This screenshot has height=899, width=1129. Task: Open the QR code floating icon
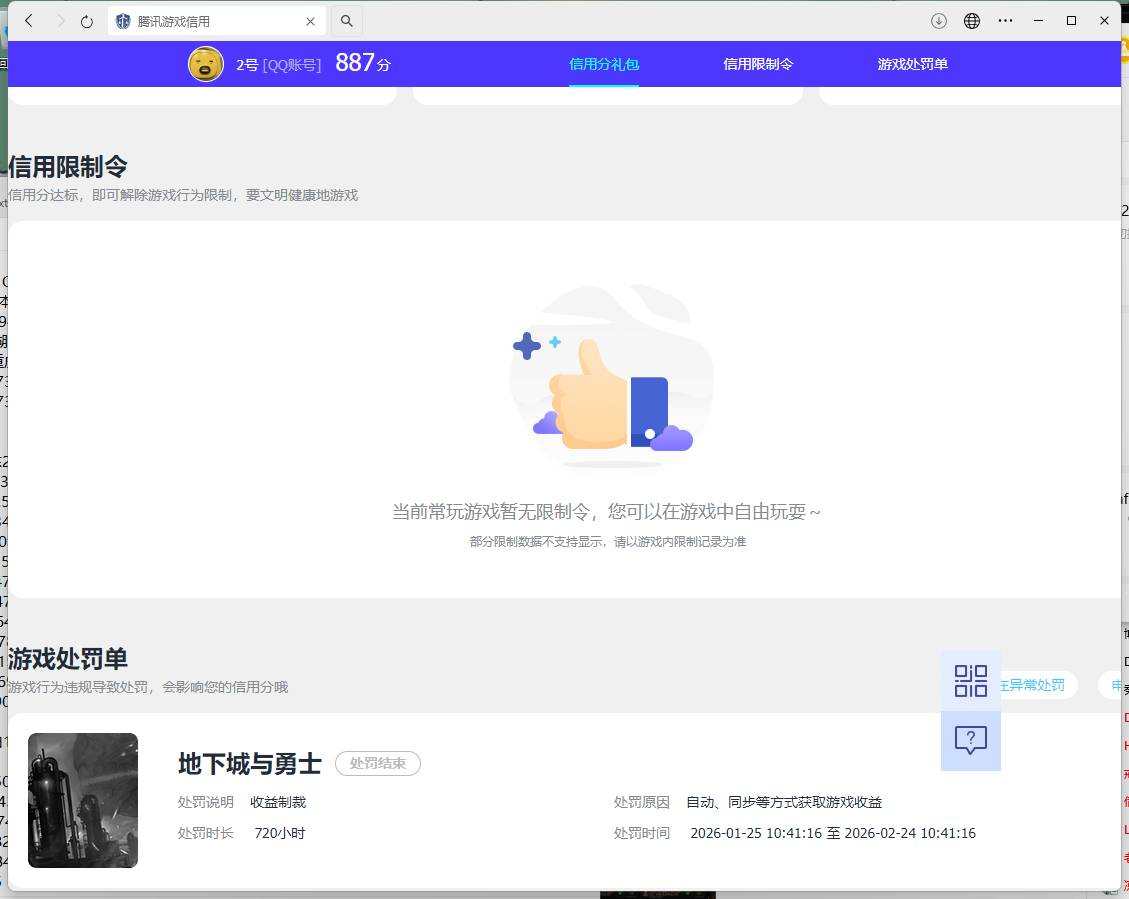pyautogui.click(x=971, y=681)
